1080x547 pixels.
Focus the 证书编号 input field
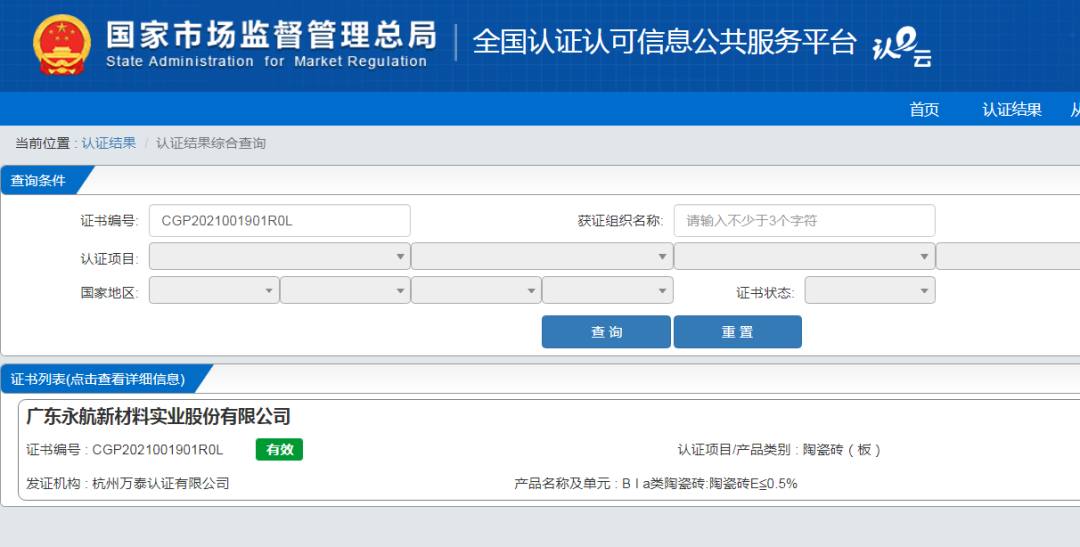pos(280,220)
